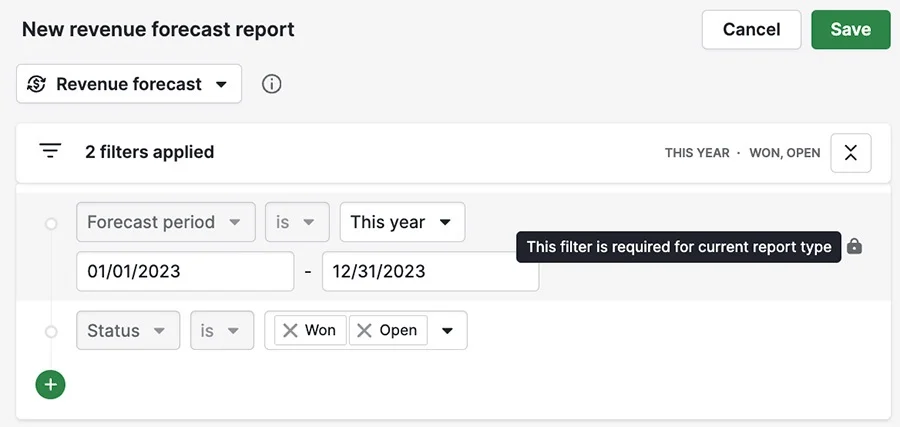Click the '2 filters applied' header
Screen dimensions: 900x427
coord(150,152)
